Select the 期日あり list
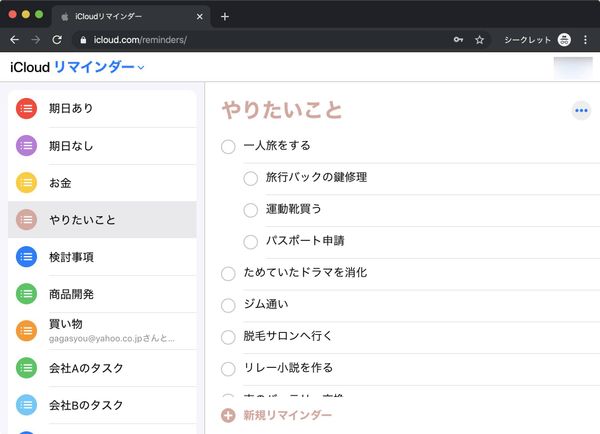 tap(102, 109)
